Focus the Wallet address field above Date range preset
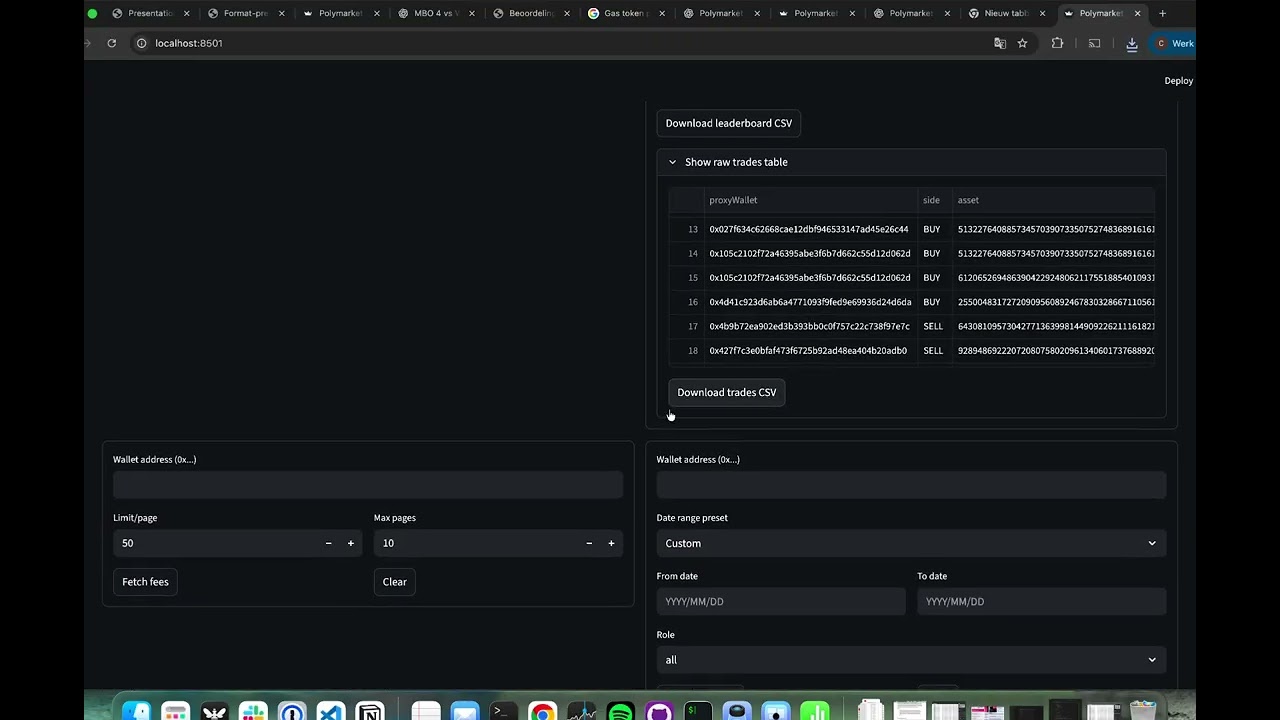 (911, 485)
